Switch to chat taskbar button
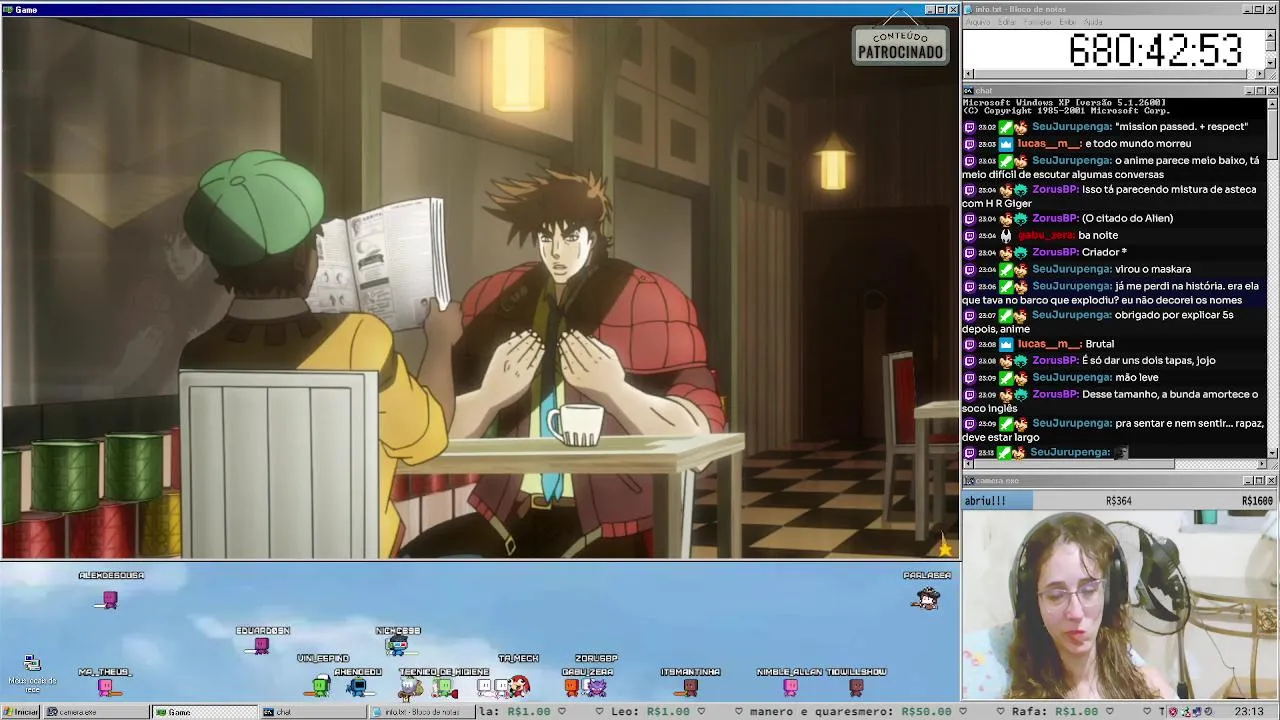This screenshot has height=720, width=1280. [x=312, y=712]
